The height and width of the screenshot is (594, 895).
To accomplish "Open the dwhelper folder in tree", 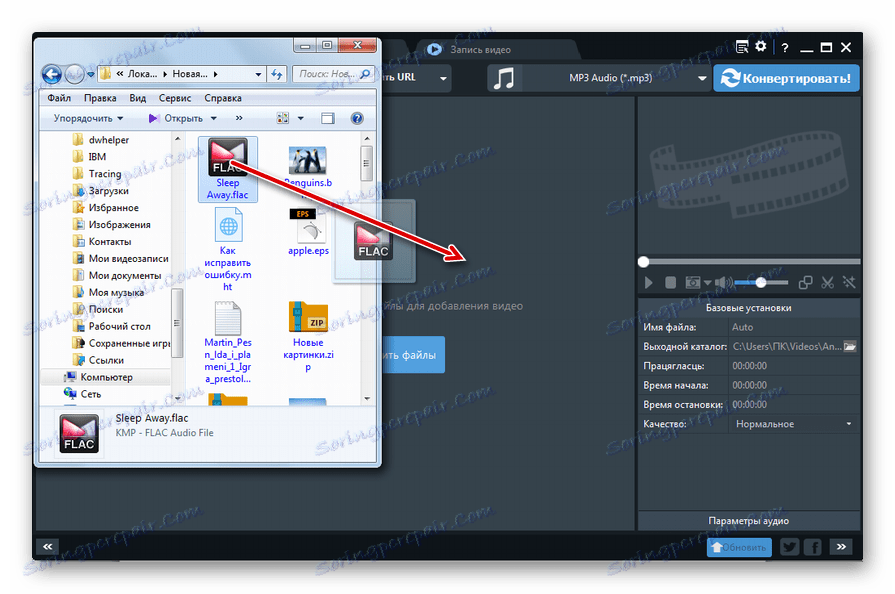I will (101, 140).
